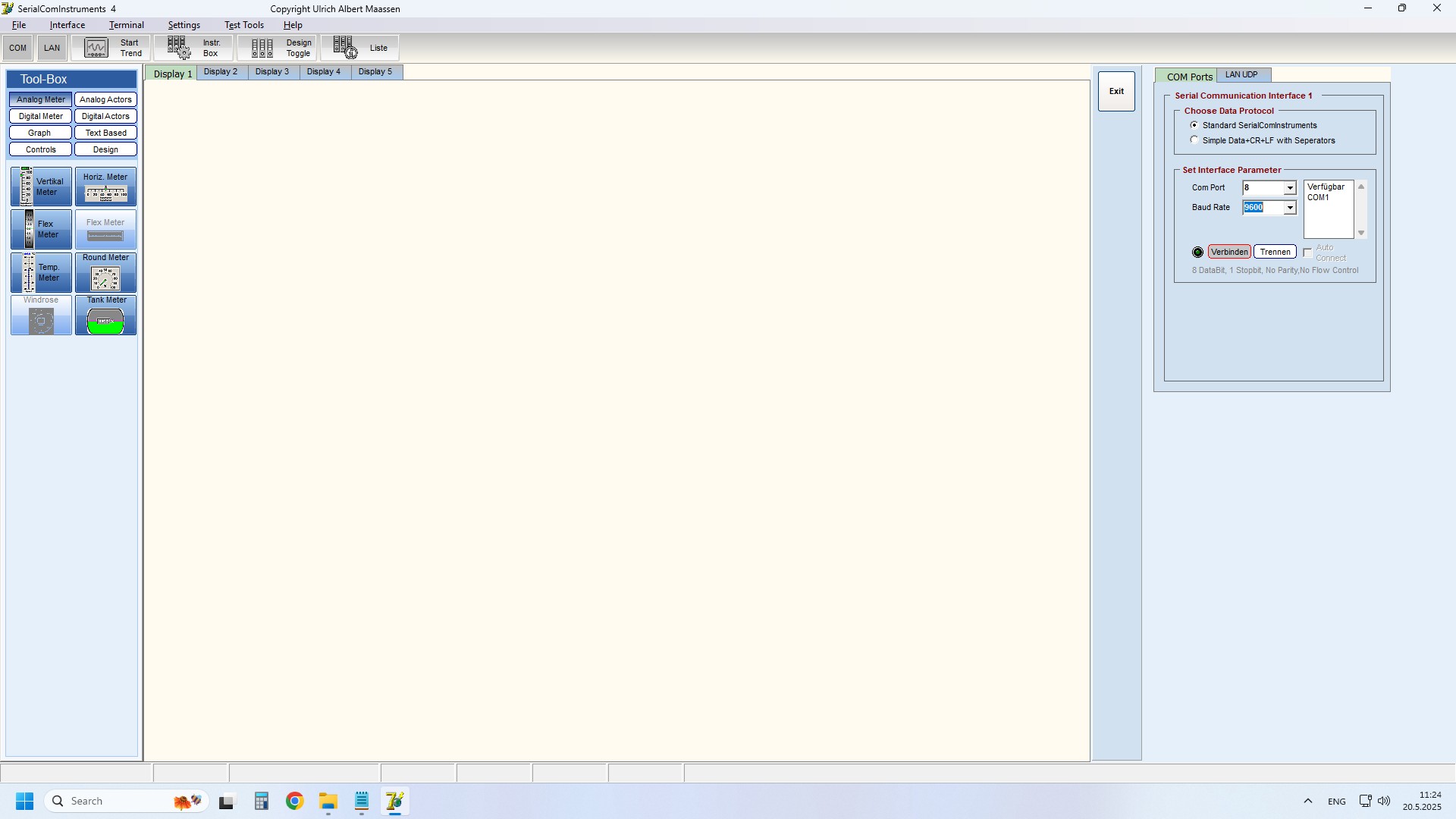Open File Explorer from the taskbar

(x=328, y=802)
